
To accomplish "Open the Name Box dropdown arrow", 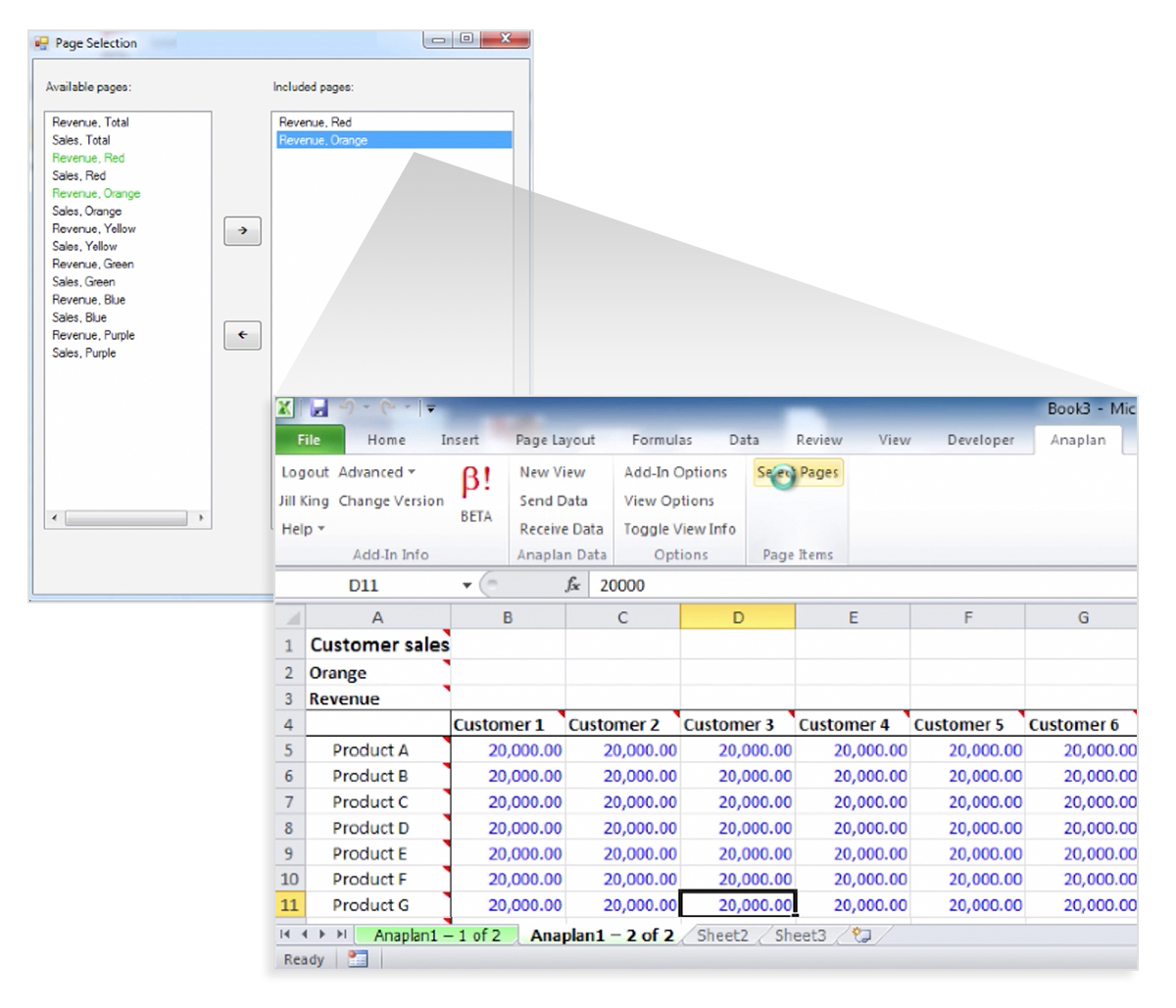I will tap(467, 586).
